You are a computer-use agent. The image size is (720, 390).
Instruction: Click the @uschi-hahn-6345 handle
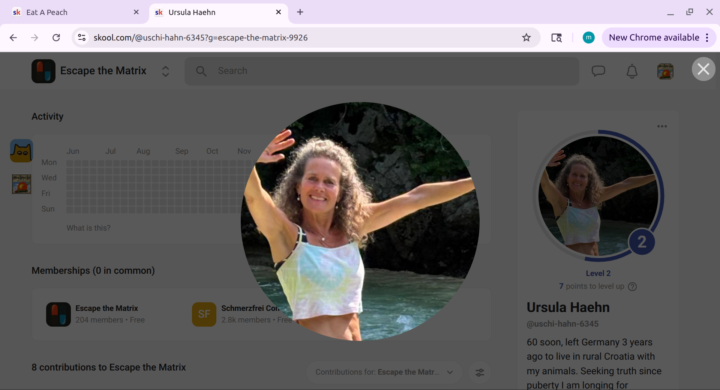point(562,324)
